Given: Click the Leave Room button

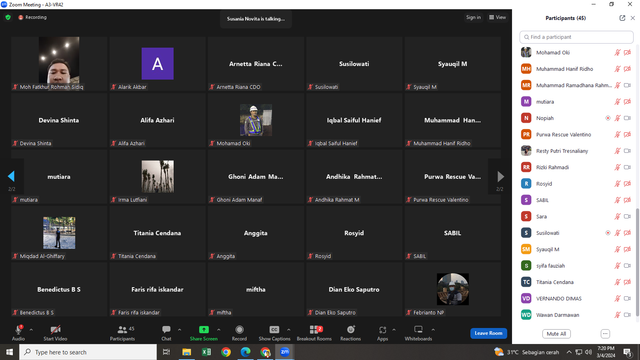Looking at the screenshot, I should pyautogui.click(x=489, y=333).
